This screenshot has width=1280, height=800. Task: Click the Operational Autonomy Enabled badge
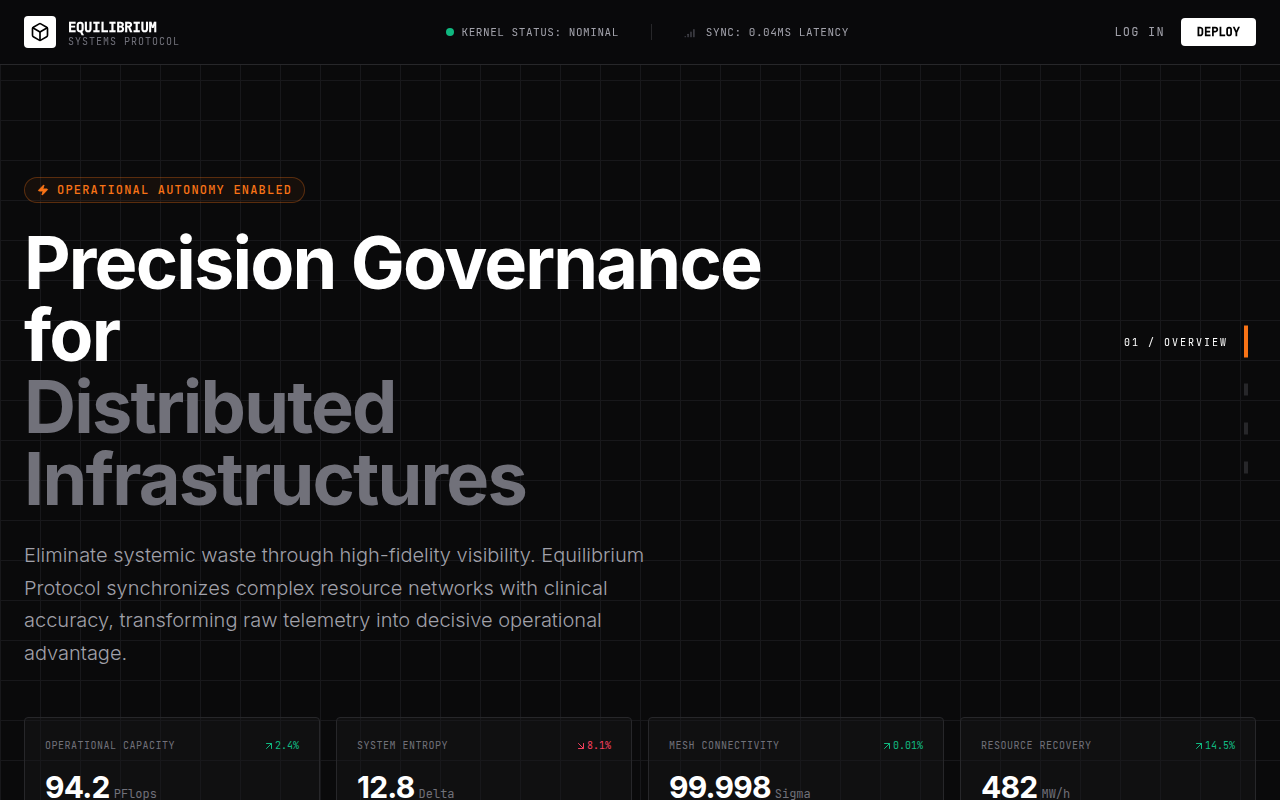pos(164,190)
